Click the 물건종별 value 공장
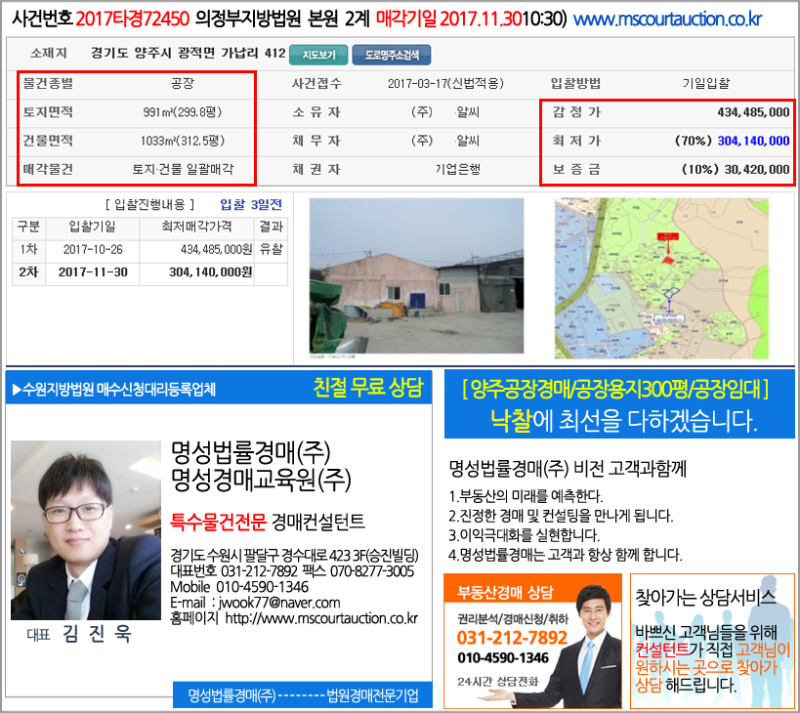Screen dimensions: 800x713 point(183,83)
